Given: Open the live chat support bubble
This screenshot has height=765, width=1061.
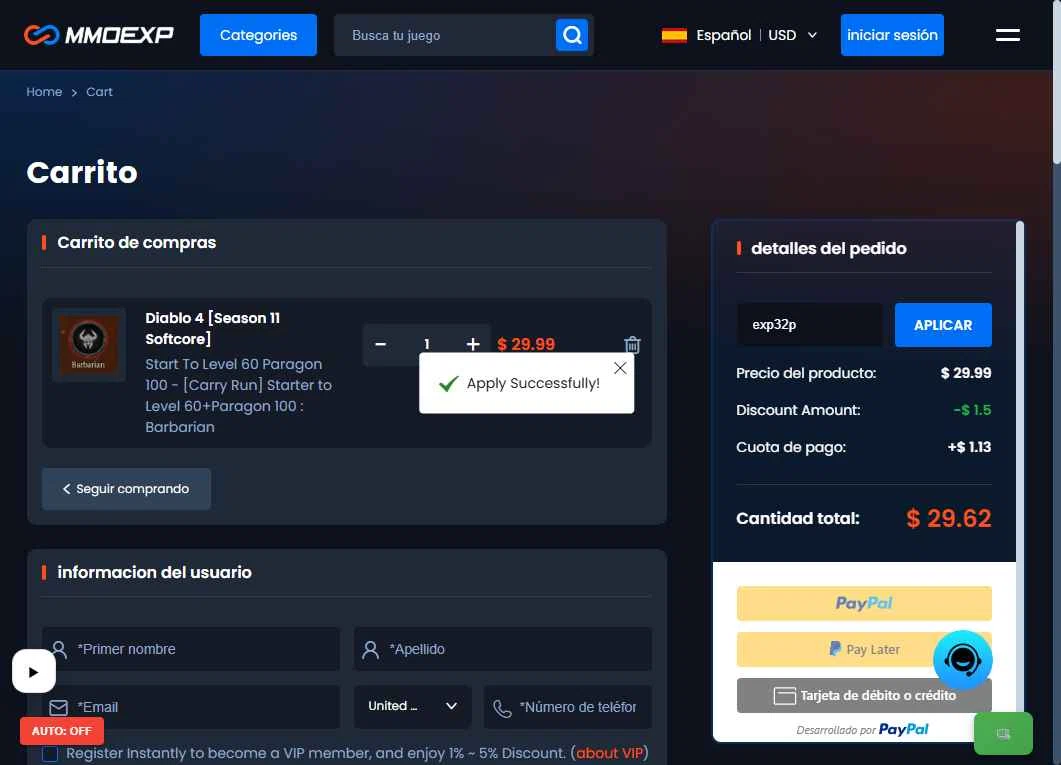Looking at the screenshot, I should pos(962,659).
